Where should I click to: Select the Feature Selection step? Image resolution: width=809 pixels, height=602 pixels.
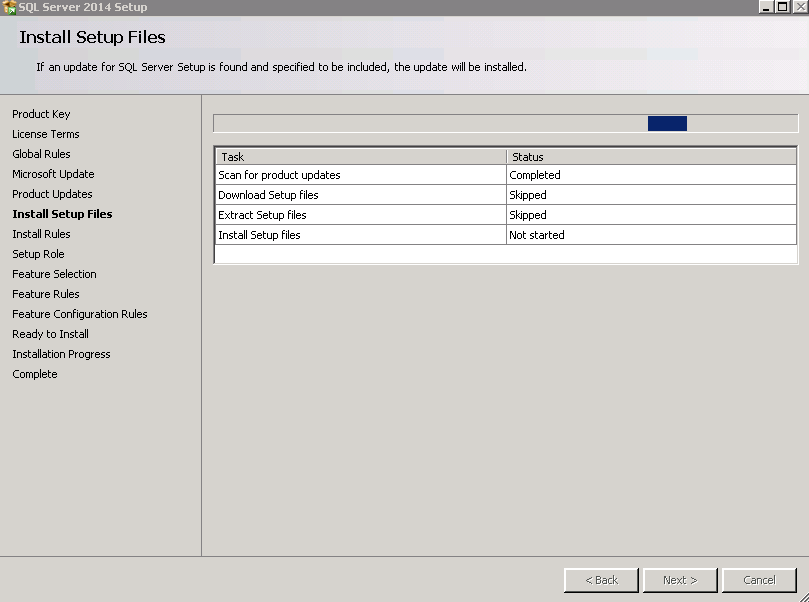click(x=54, y=274)
